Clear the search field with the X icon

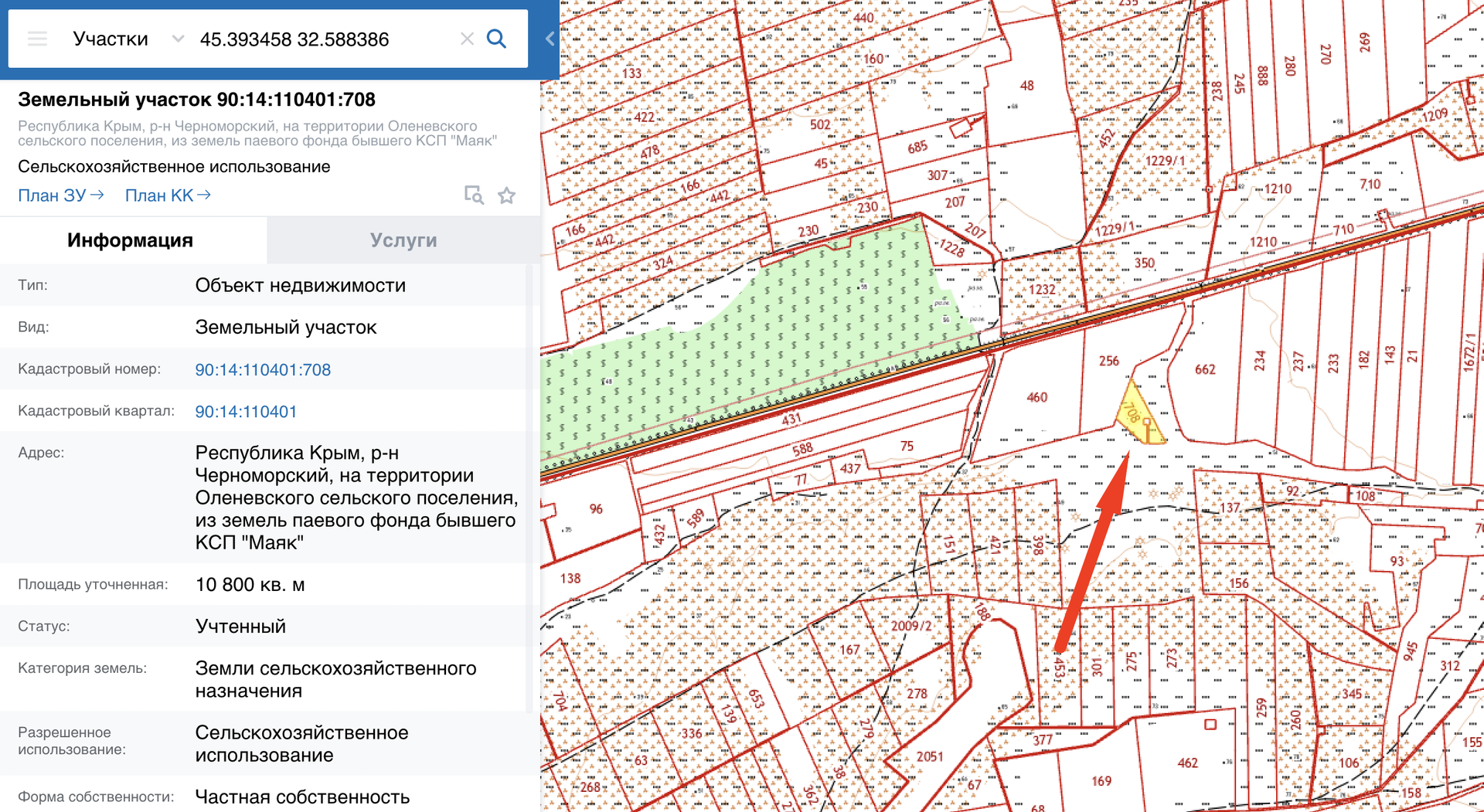[467, 39]
